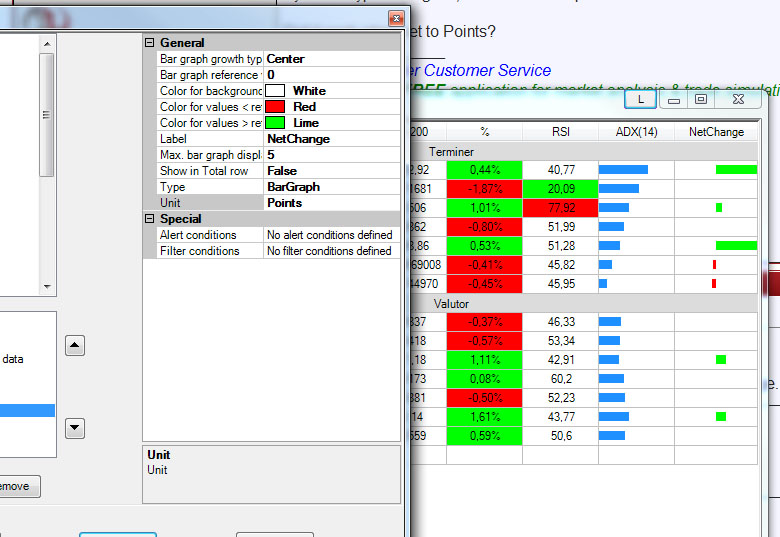This screenshot has width=780, height=537.
Task: Click the -1,87% cell
Action: click(x=485, y=189)
